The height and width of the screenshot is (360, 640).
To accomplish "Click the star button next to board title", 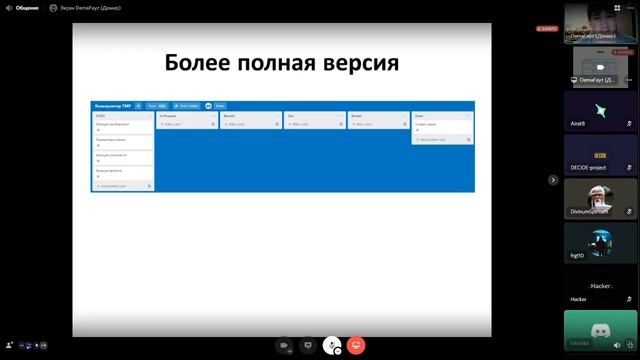I will click(x=138, y=106).
